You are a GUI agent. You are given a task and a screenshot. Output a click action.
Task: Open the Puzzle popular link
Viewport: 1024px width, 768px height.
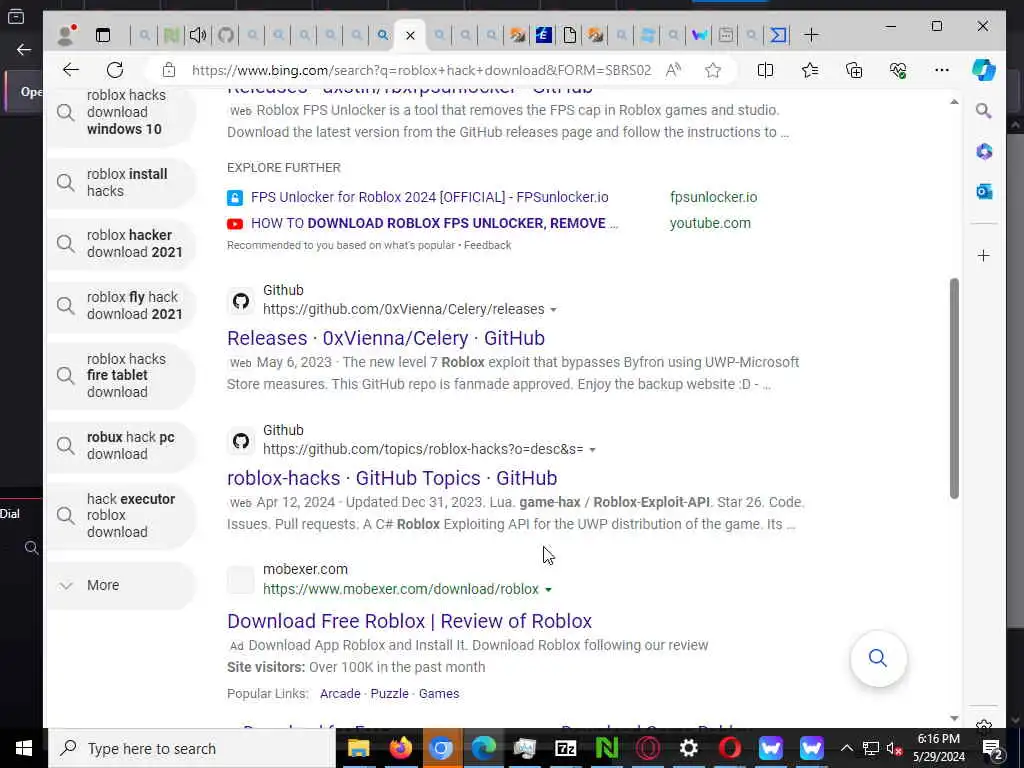pos(389,694)
